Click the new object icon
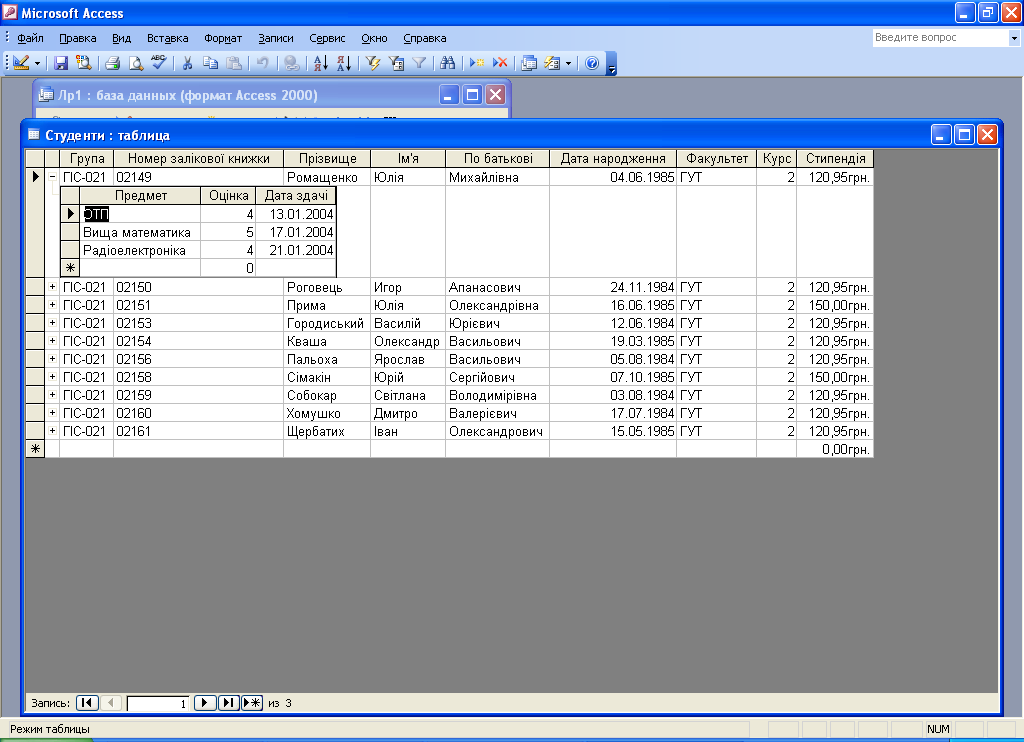 coord(552,63)
